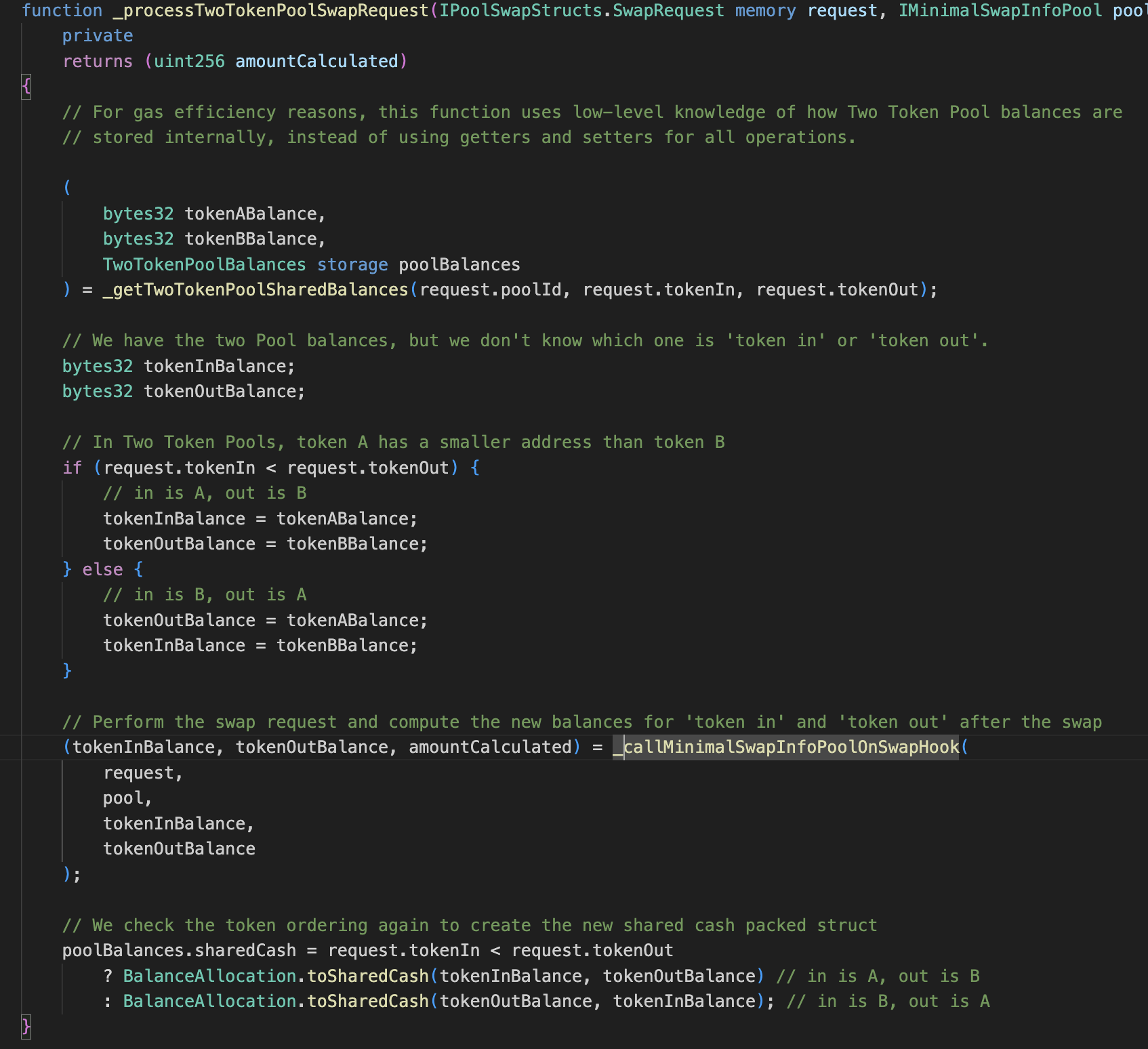Image resolution: width=1148 pixels, height=1049 pixels.
Task: Click request.poolId in the arguments
Action: 491,290
